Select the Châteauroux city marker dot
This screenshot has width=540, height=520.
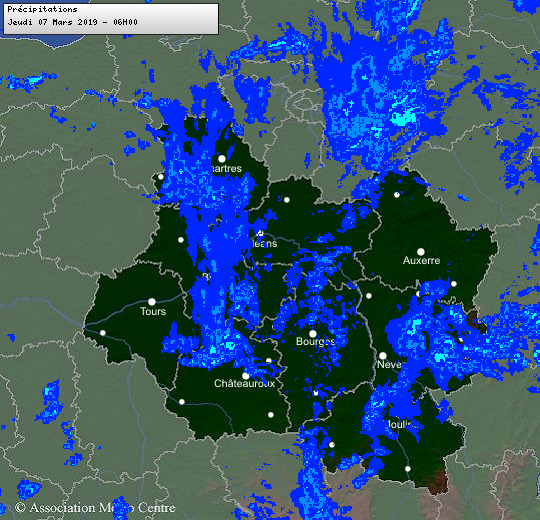tap(246, 376)
